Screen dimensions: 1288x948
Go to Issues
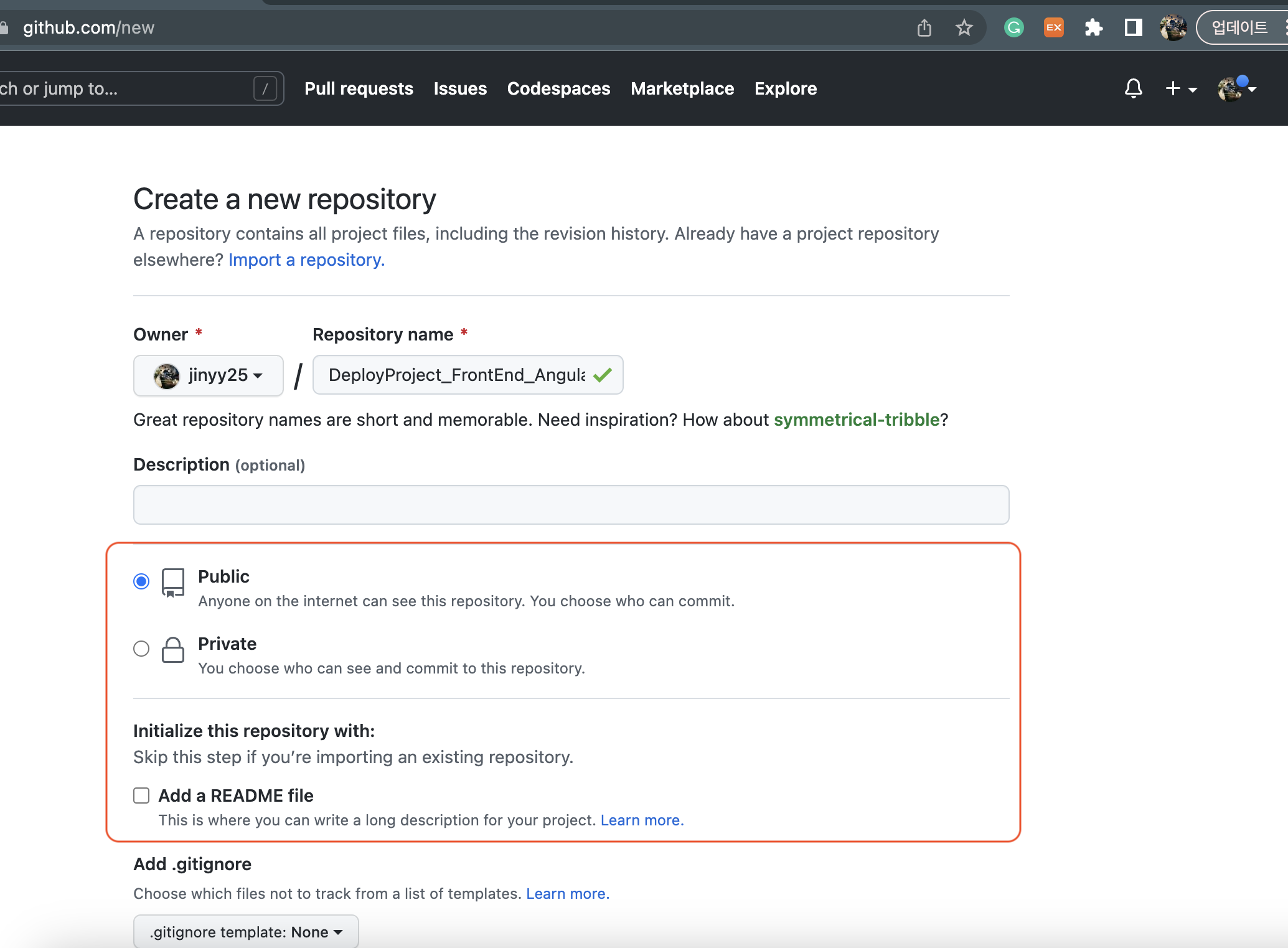(x=460, y=88)
